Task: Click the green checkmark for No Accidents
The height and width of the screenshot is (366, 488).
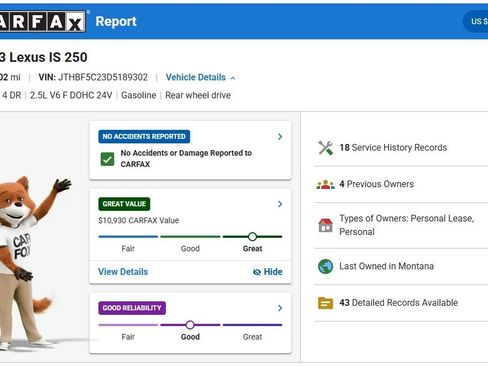Action: coord(107,159)
